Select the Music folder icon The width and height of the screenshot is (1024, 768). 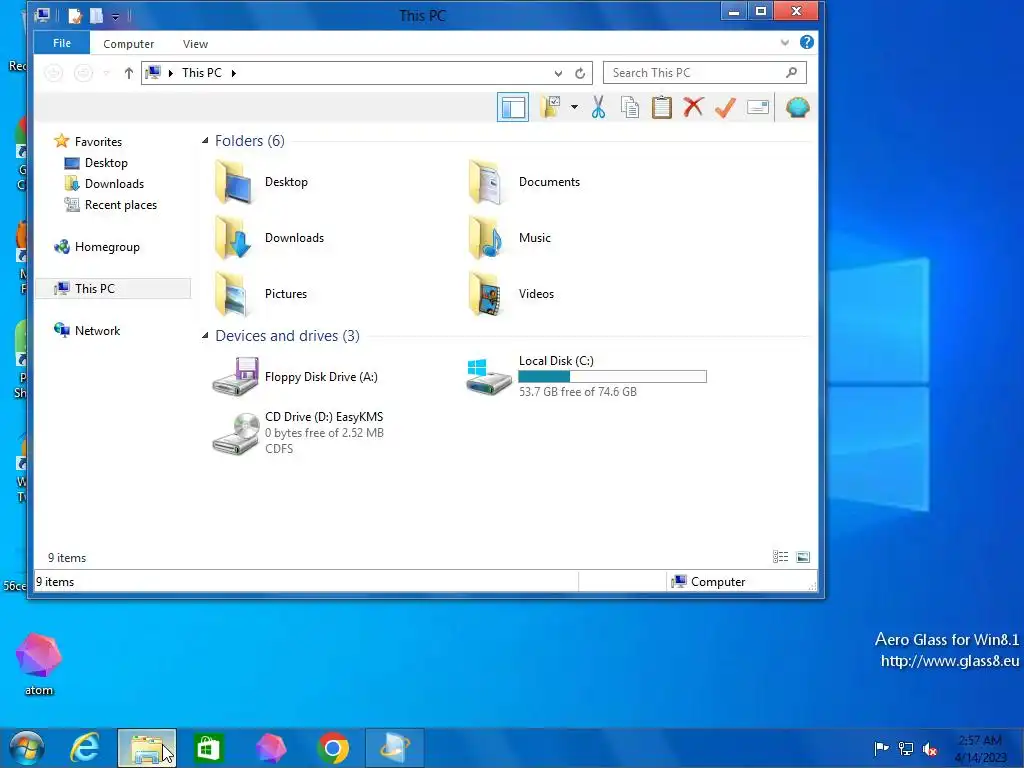point(487,238)
